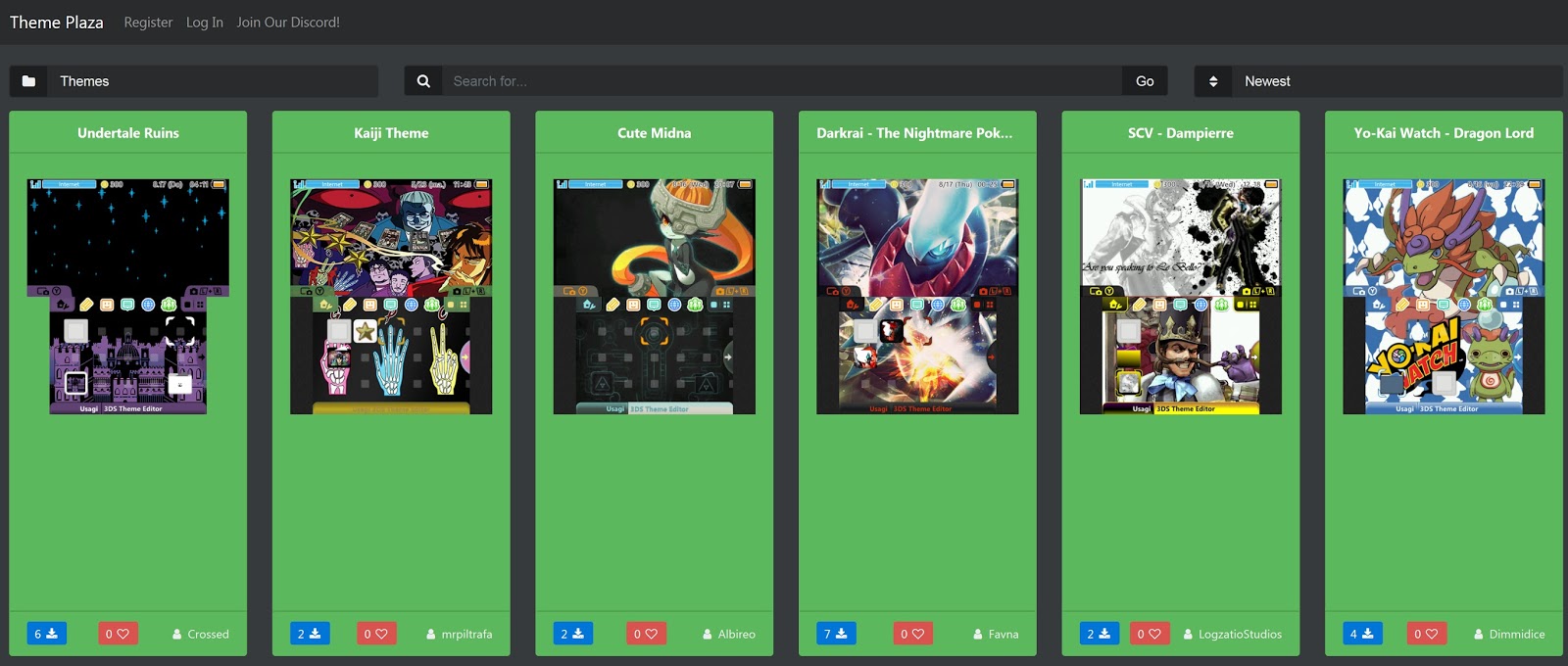Click the Search for... input field
The image size is (1568, 666).
coord(782,81)
